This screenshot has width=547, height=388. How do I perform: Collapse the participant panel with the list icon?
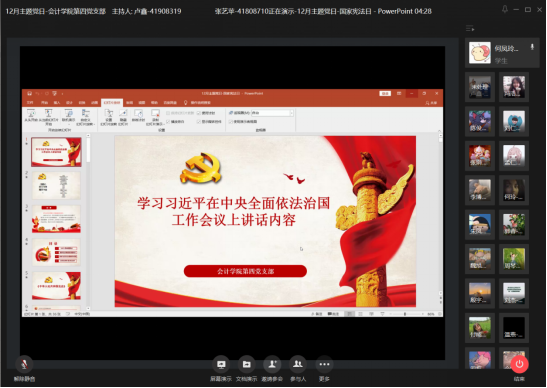(x=470, y=29)
